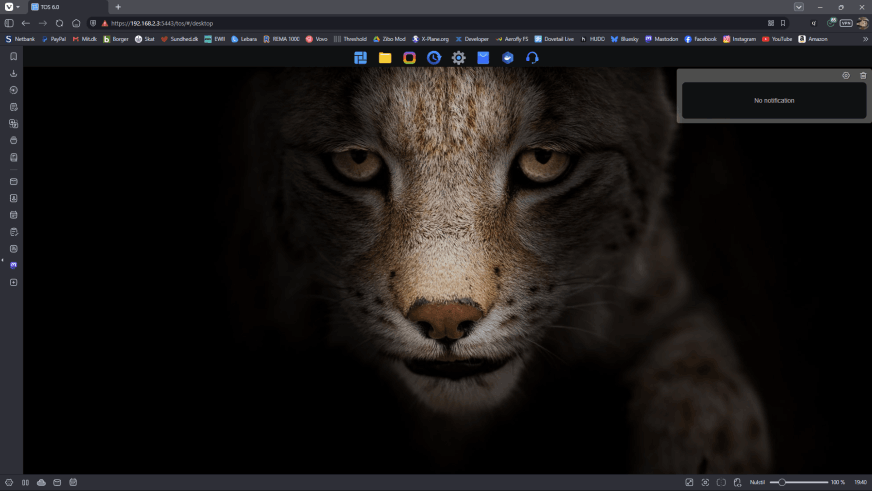Open notification settings gear in notification panel

click(846, 76)
